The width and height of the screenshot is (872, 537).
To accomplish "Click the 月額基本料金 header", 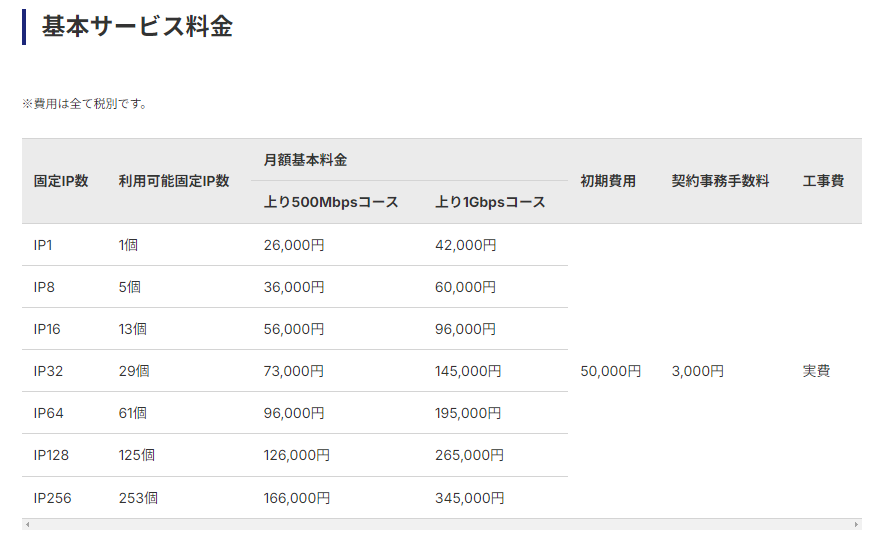I will click(x=305, y=160).
